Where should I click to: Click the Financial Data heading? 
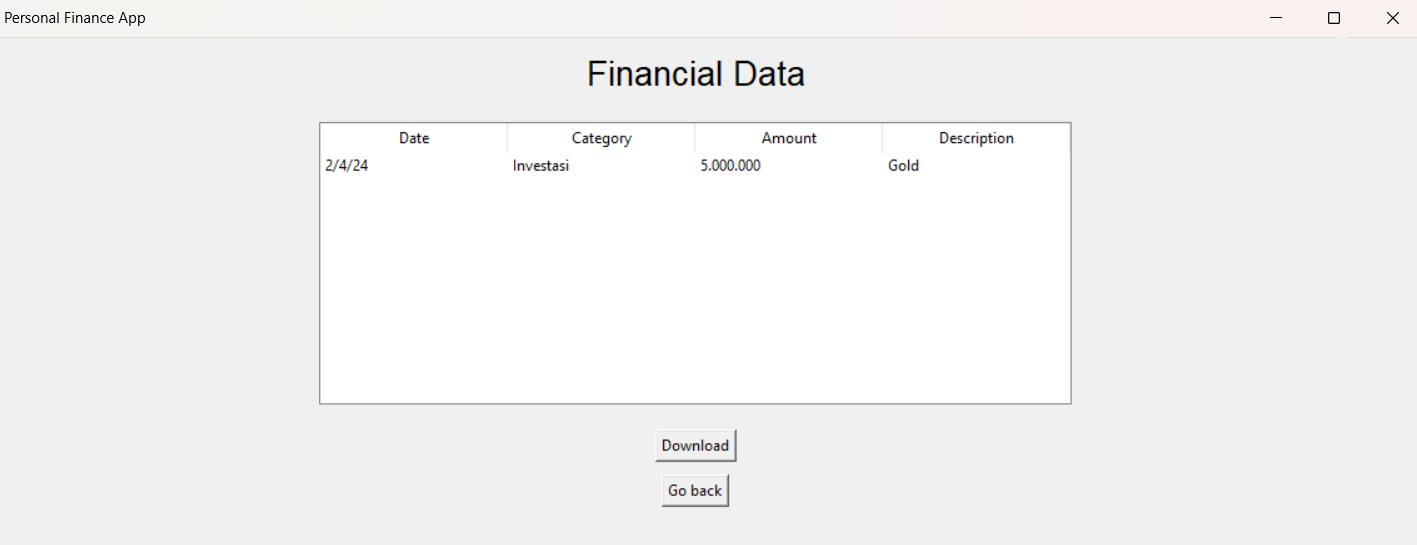coord(695,74)
